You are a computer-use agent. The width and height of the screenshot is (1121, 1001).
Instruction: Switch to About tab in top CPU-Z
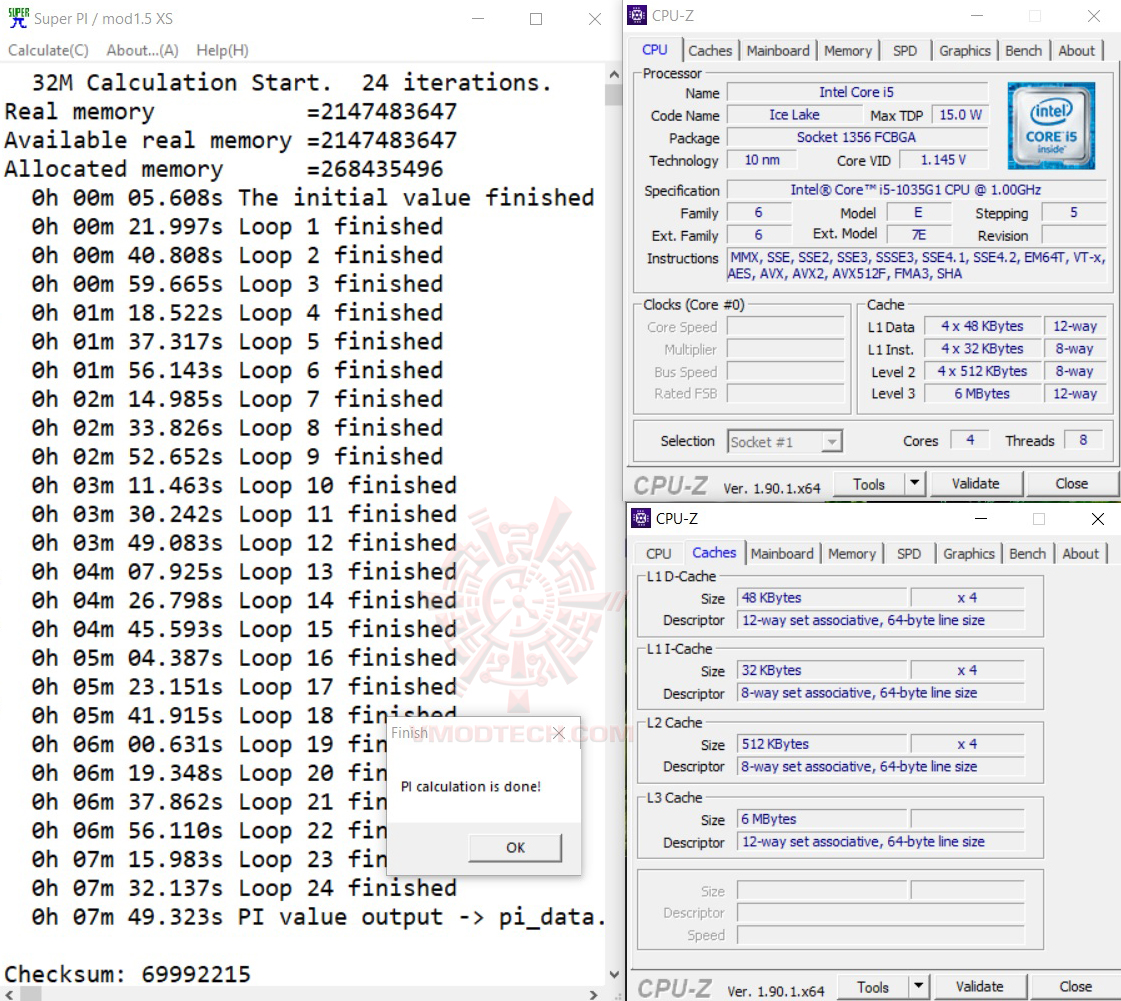point(1076,51)
